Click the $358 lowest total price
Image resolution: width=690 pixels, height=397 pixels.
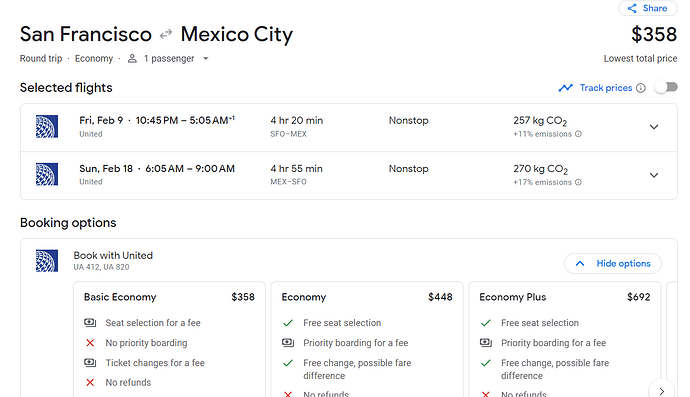click(654, 34)
